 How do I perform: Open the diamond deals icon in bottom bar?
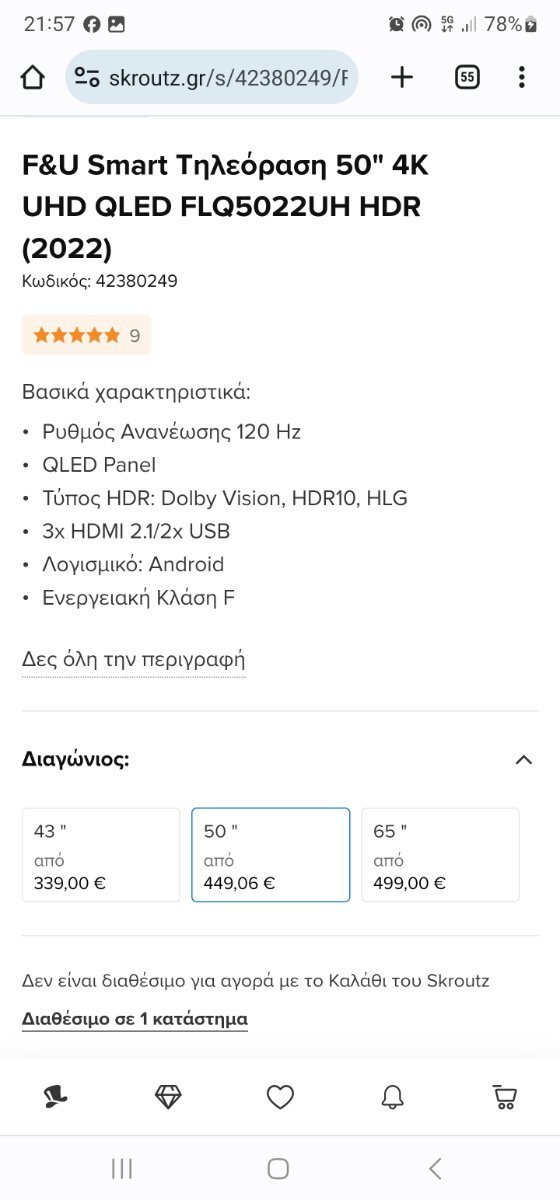(168, 1097)
